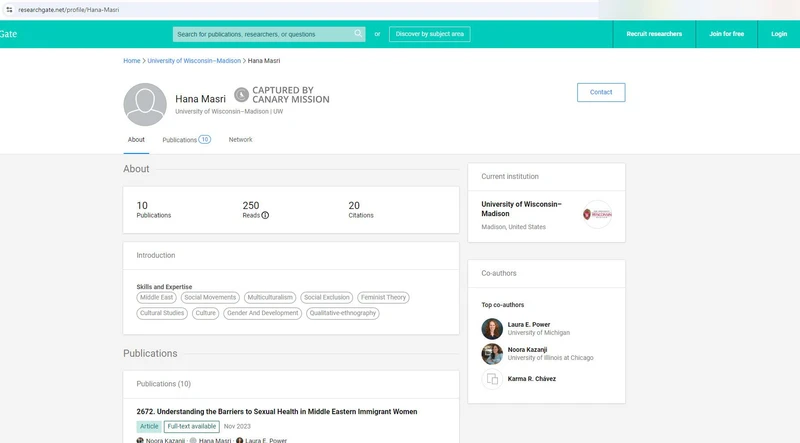Click the browser address bar URL
The height and width of the screenshot is (443, 800).
coord(68,10)
